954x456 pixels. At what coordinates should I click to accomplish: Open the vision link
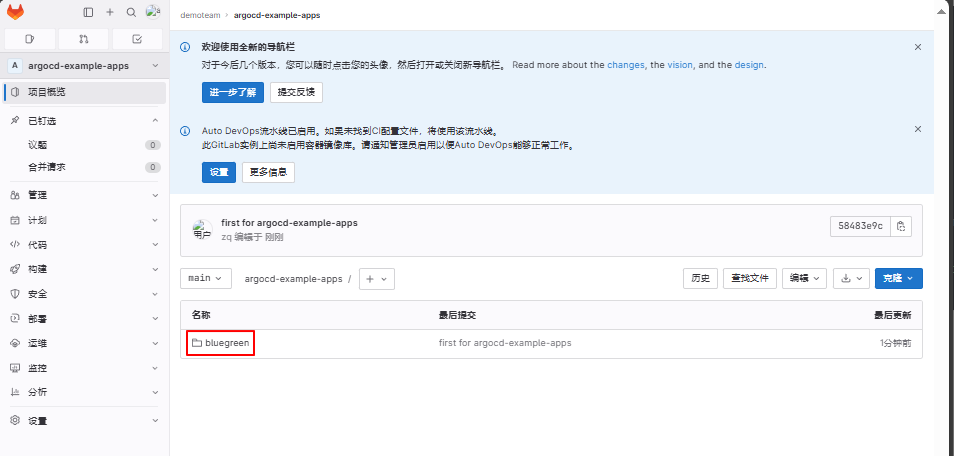tap(680, 65)
